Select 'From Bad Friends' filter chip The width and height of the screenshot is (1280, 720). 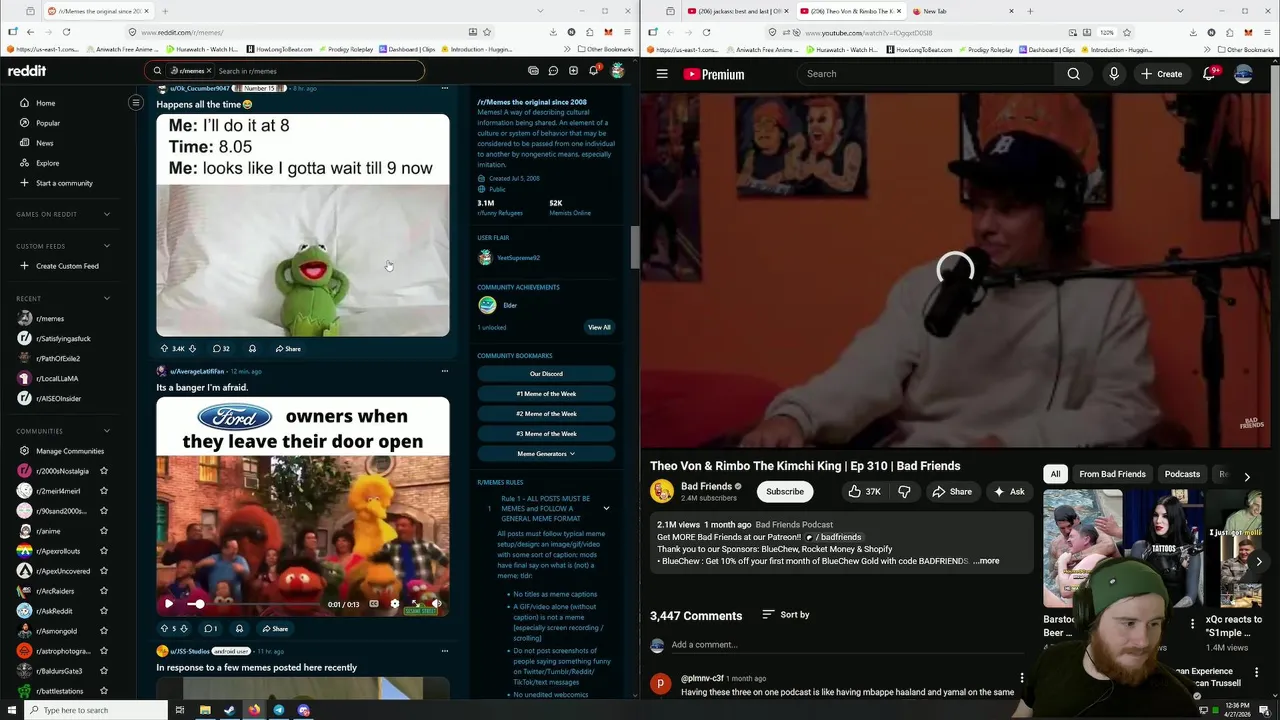1112,474
